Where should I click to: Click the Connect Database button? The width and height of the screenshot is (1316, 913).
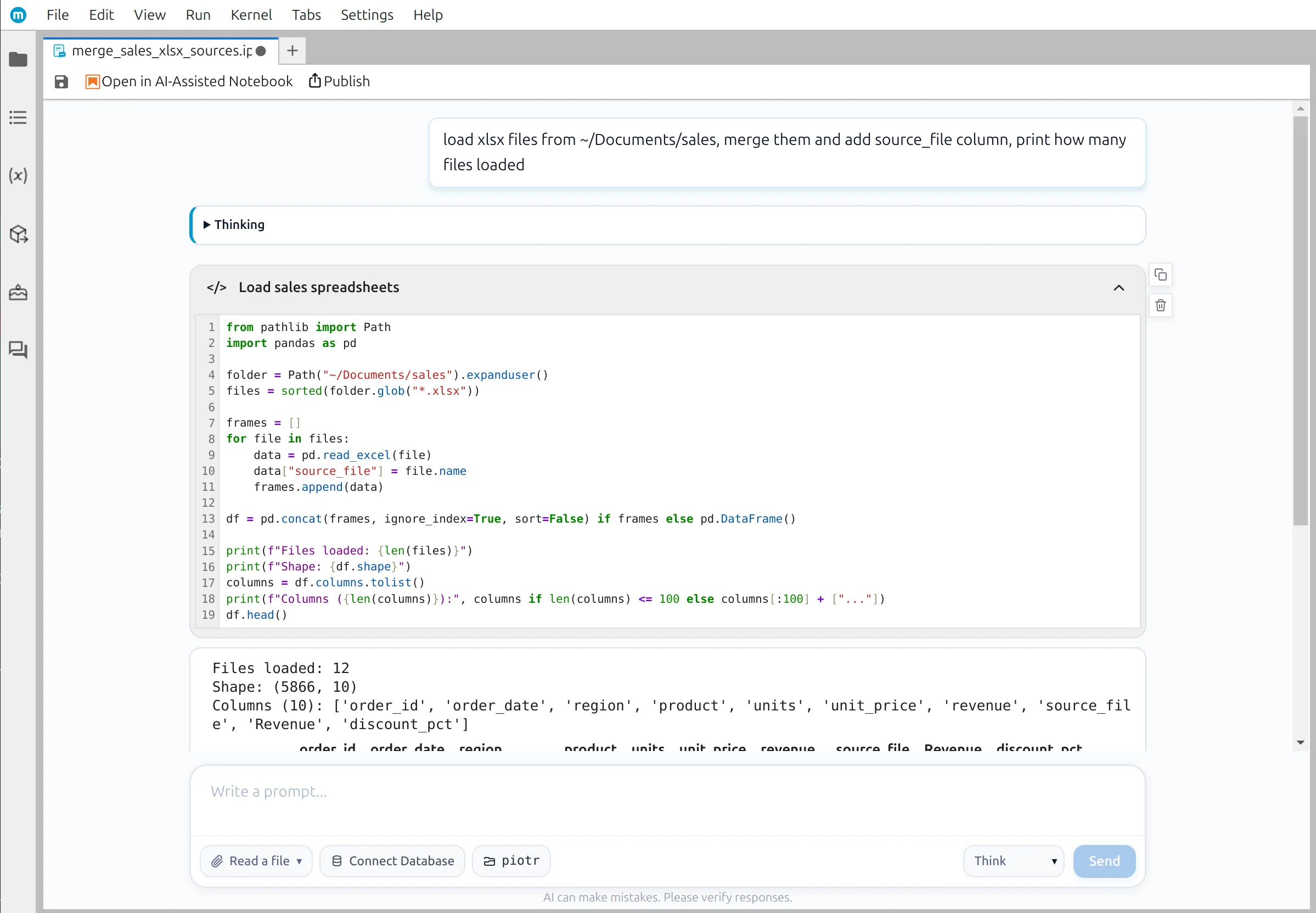[x=392, y=861]
